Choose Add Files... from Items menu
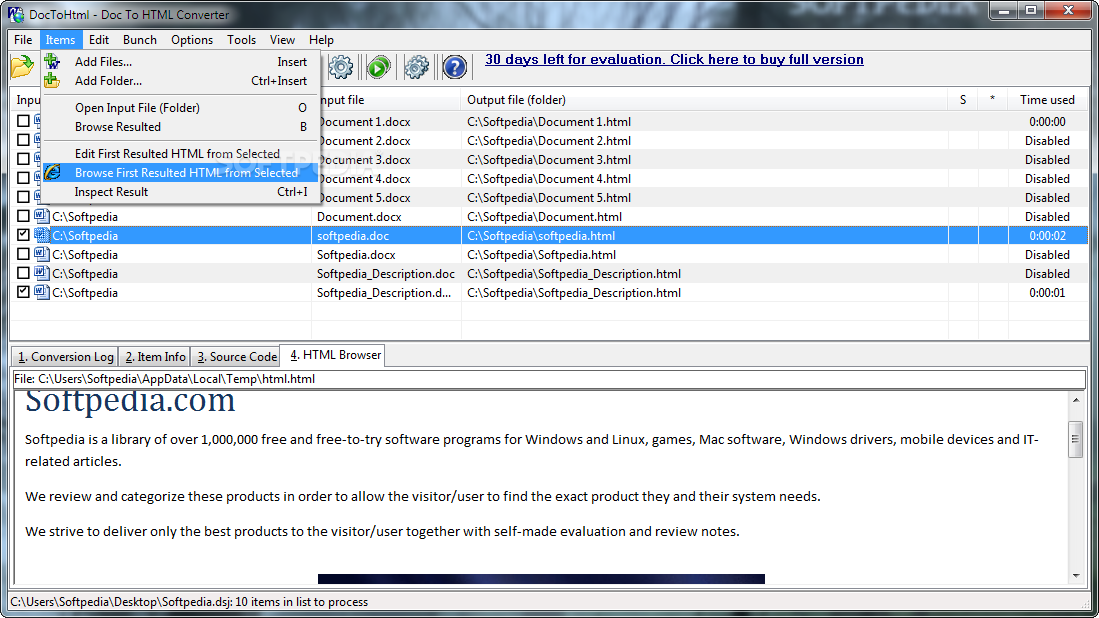This screenshot has height=618, width=1099. (180, 62)
